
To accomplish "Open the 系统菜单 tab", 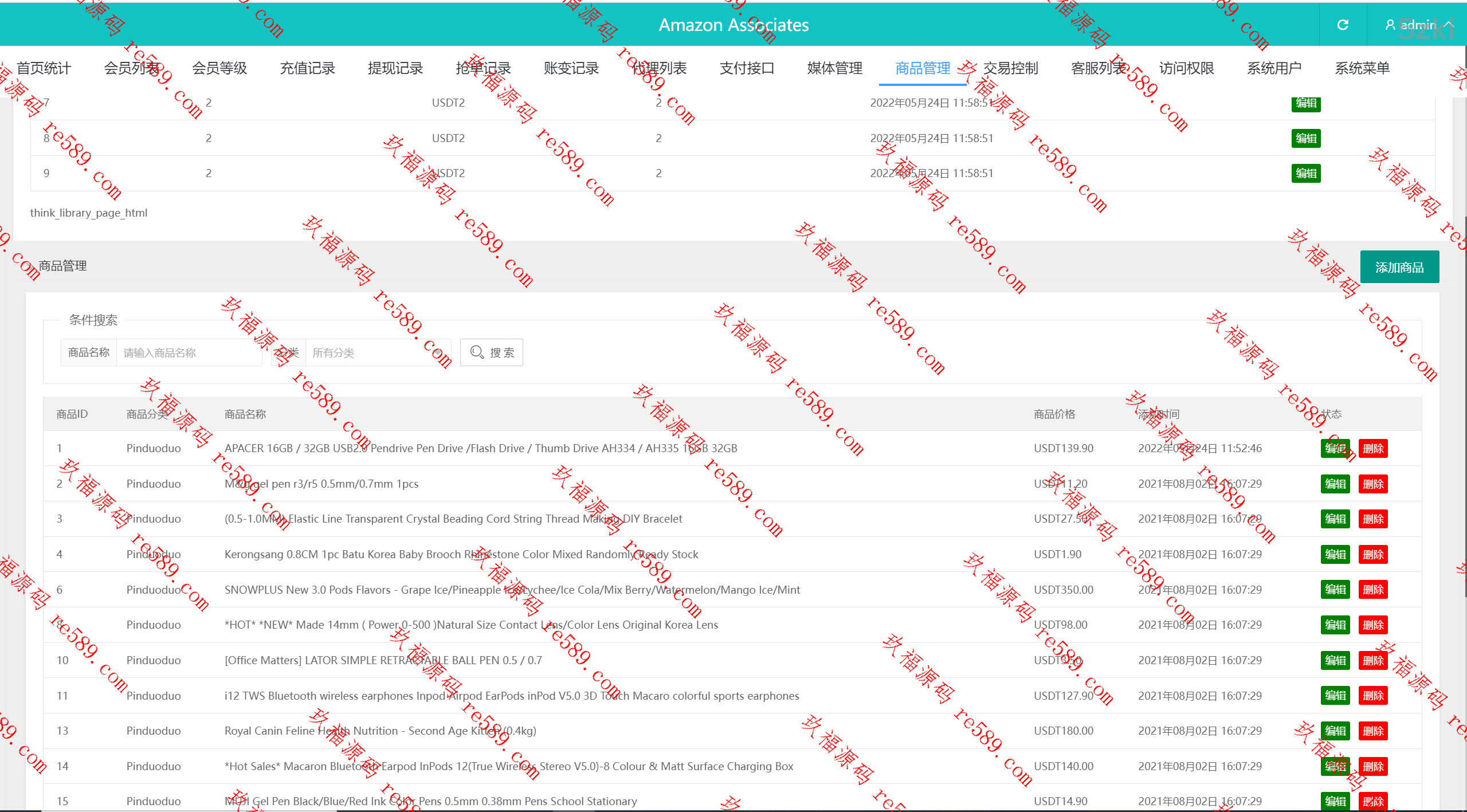I will tap(1362, 68).
